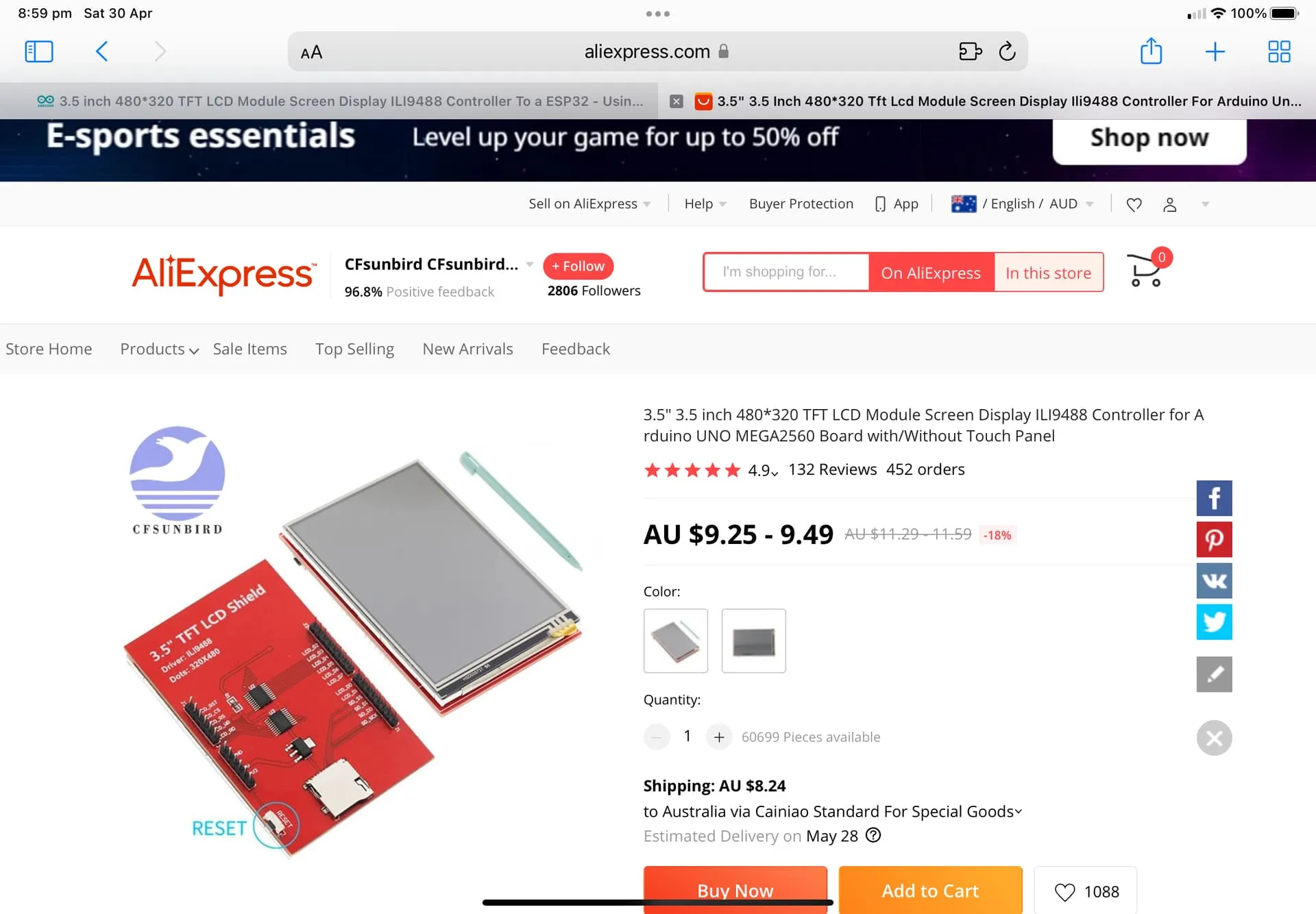Viewport: 1316px width, 914px height.
Task: Open Safari share sheet icon
Action: 1151,51
